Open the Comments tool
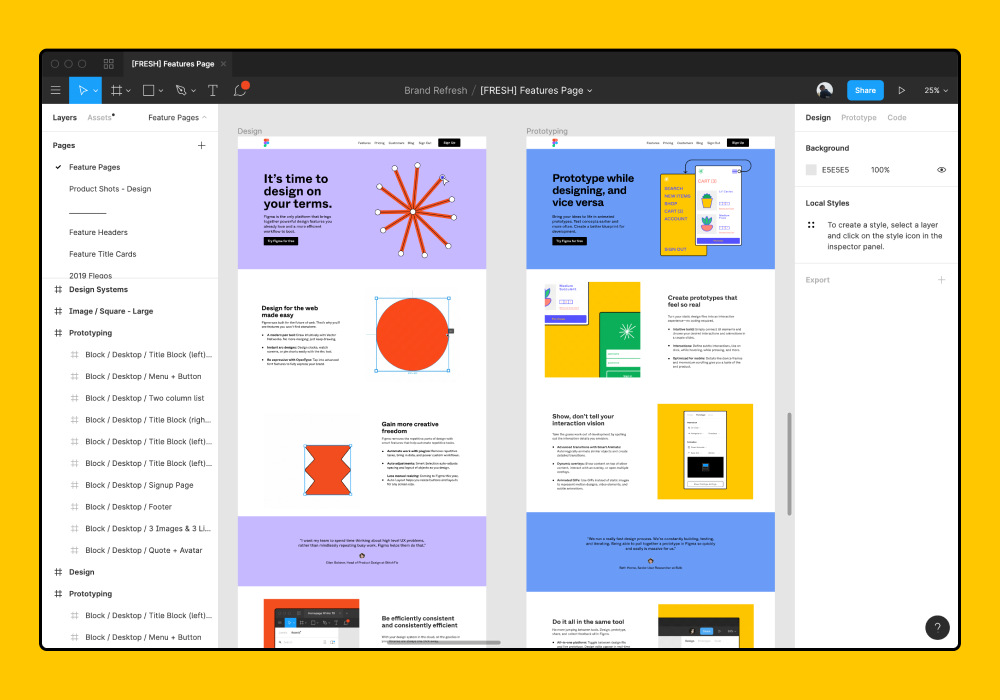The height and width of the screenshot is (700, 1000). pos(240,90)
